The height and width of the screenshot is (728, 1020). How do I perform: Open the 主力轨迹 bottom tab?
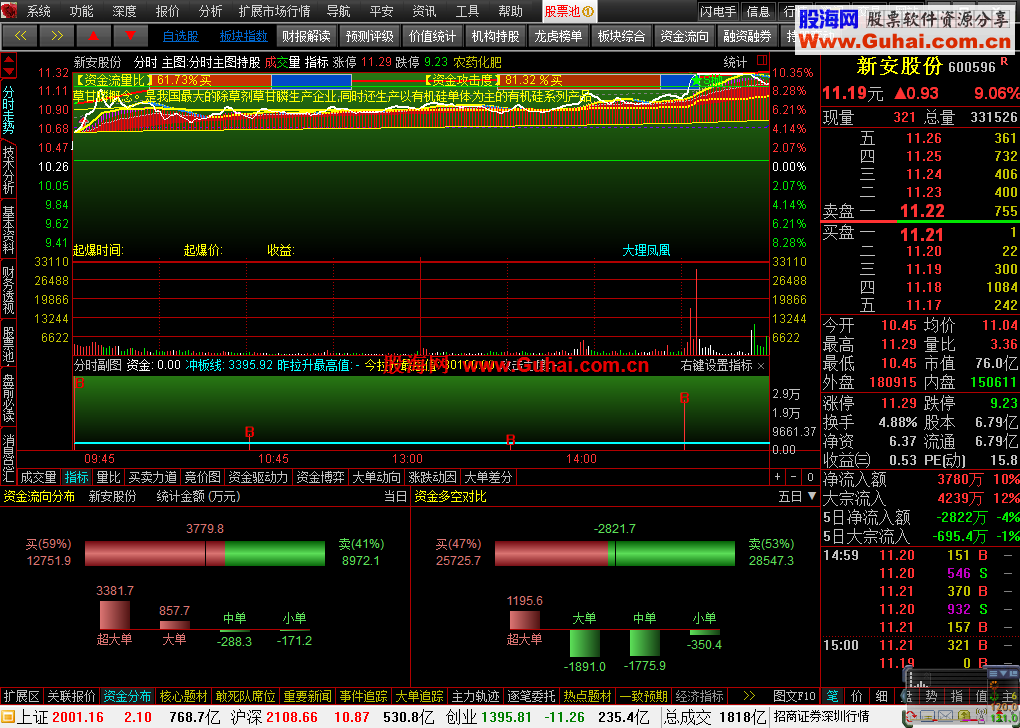pyautogui.click(x=476, y=696)
